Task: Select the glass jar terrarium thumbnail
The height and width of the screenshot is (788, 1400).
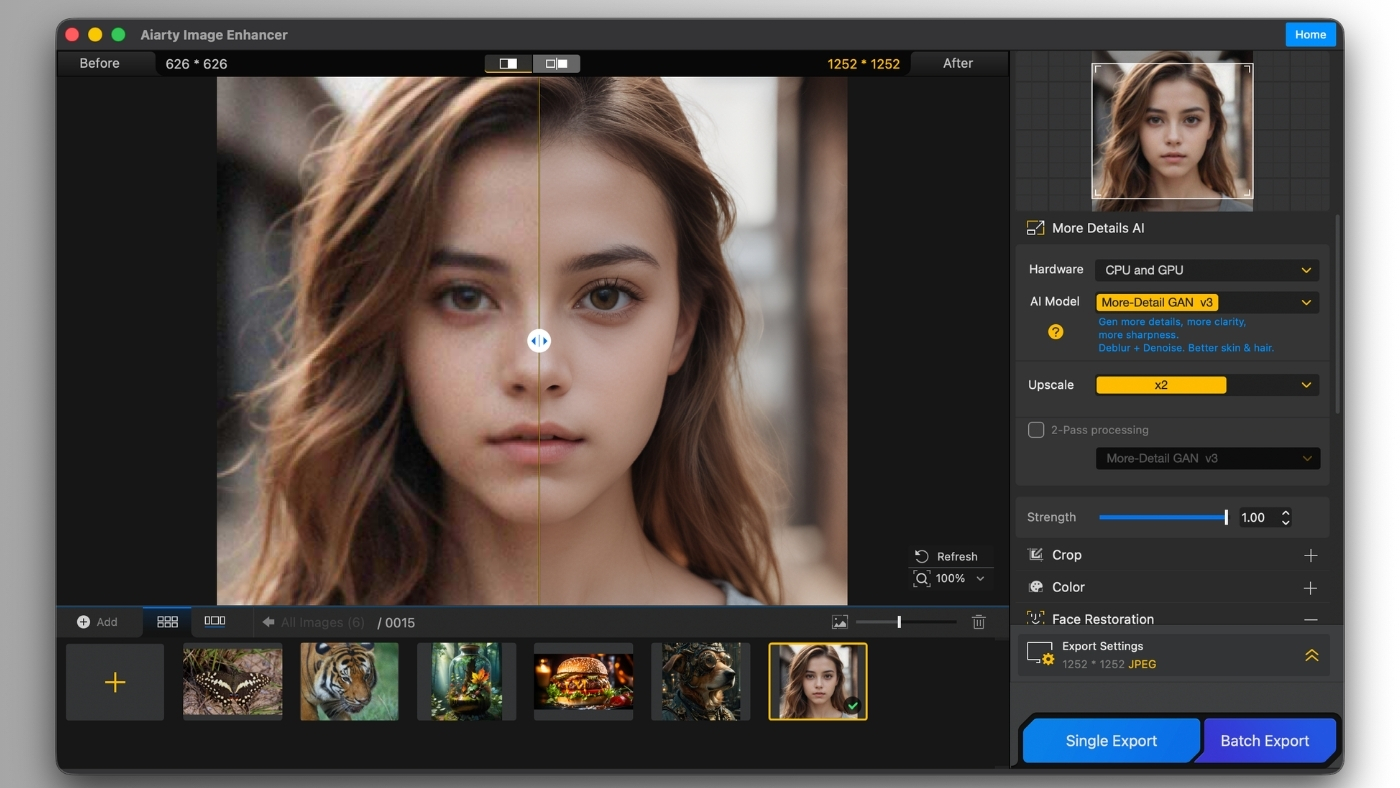Action: pyautogui.click(x=466, y=682)
